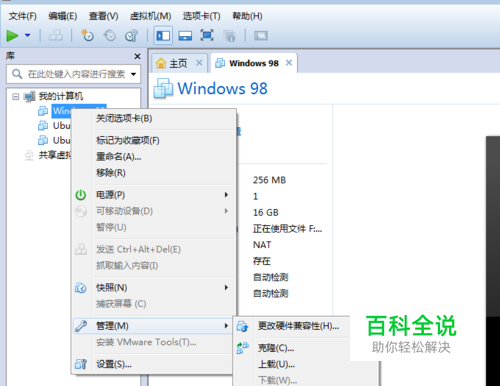Click the revert to snapshot toolbar icon

(x=110, y=35)
